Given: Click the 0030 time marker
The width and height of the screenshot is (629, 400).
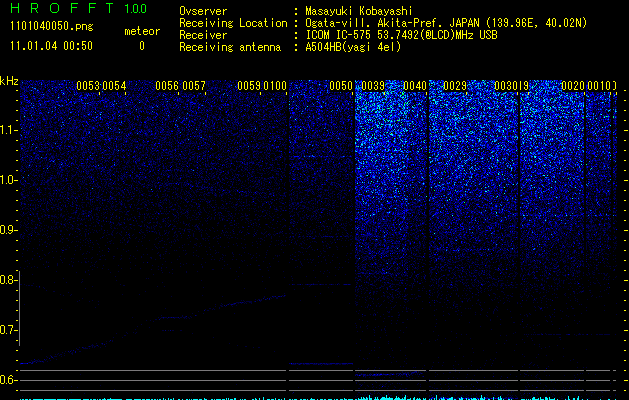Looking at the screenshot, I should click(506, 86).
